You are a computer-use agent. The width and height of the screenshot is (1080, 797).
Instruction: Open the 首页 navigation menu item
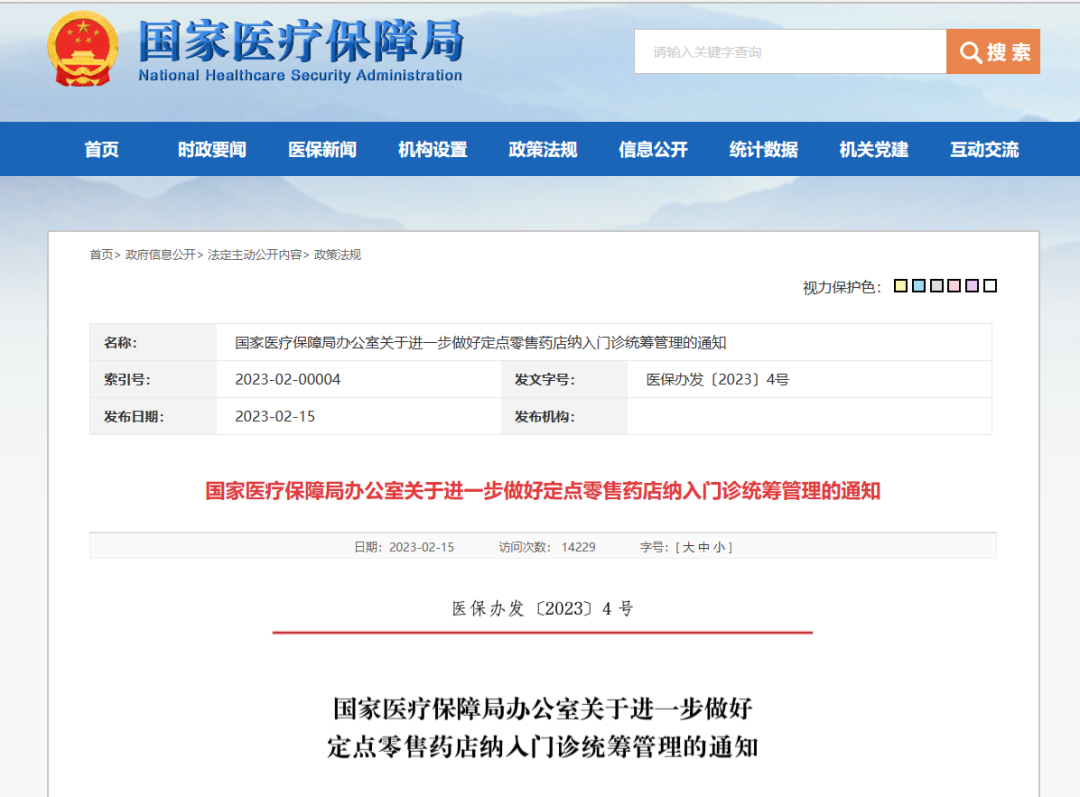pyautogui.click(x=101, y=149)
